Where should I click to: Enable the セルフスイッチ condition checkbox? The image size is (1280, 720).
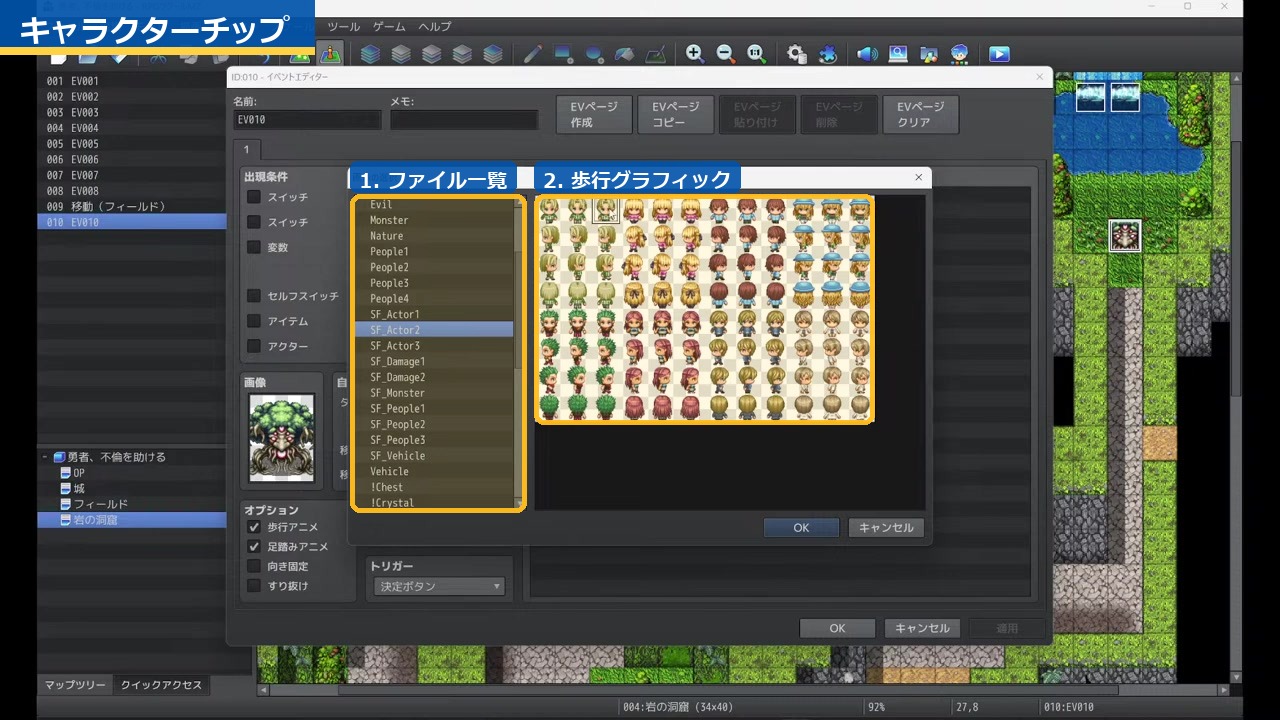click(254, 296)
